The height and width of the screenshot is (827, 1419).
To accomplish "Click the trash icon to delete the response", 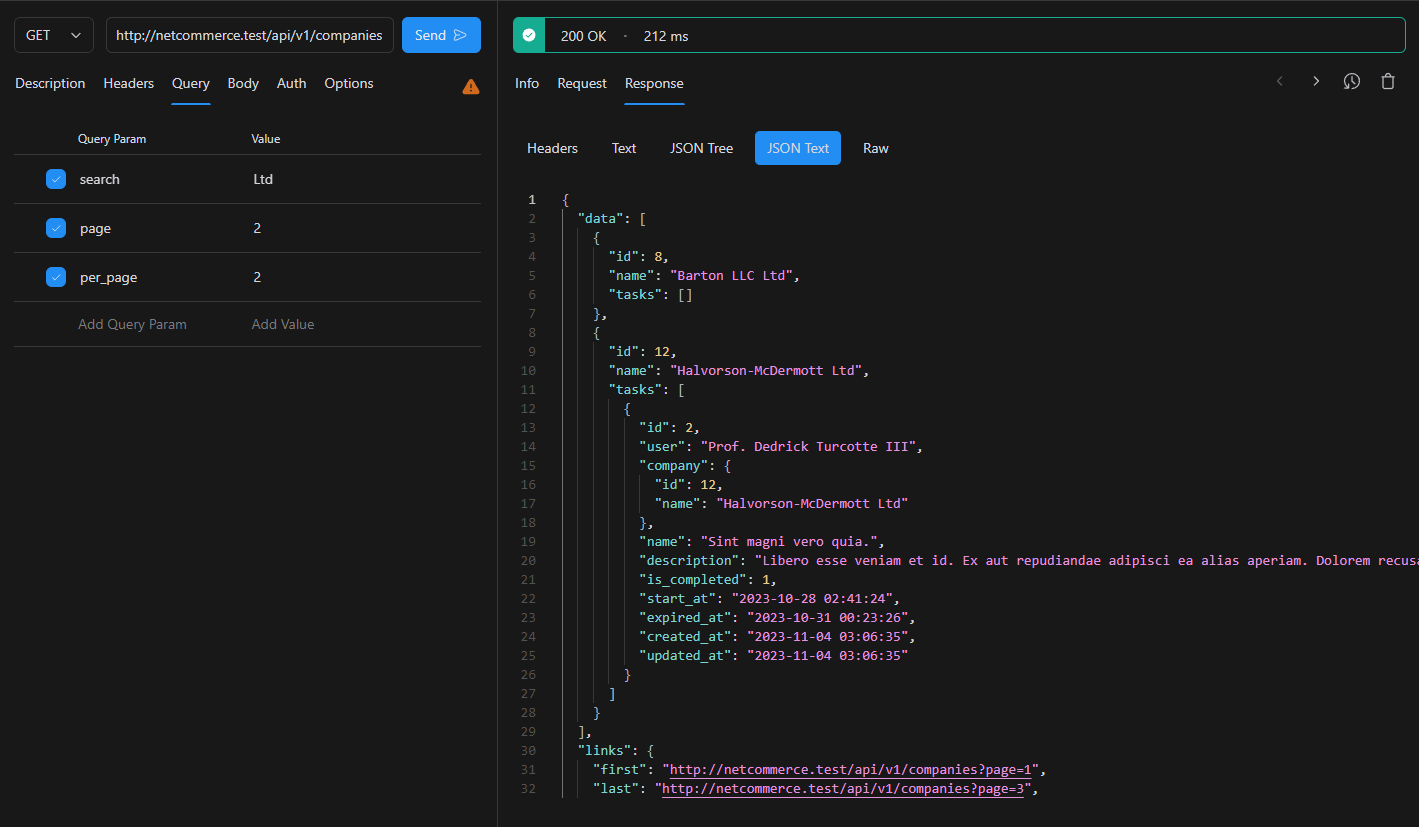I will 1388,81.
